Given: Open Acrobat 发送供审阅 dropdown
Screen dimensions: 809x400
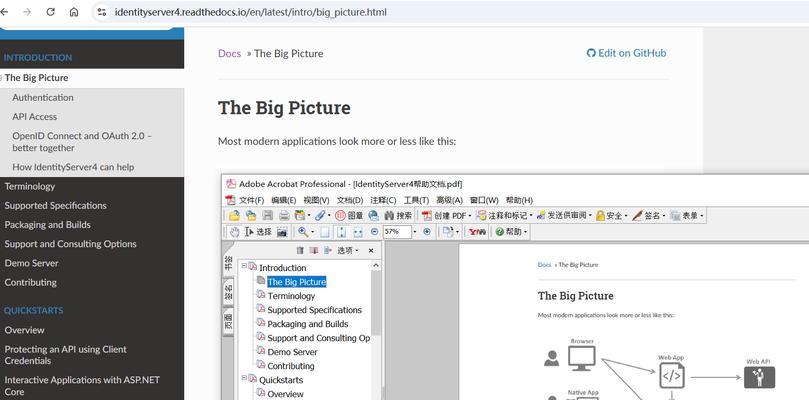Looking at the screenshot, I should [563, 215].
